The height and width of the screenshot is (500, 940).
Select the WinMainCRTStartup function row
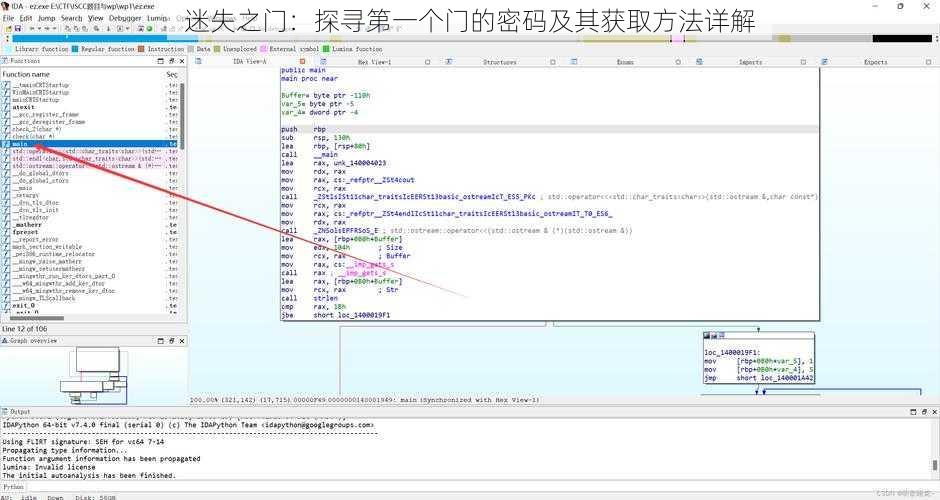(x=91, y=92)
